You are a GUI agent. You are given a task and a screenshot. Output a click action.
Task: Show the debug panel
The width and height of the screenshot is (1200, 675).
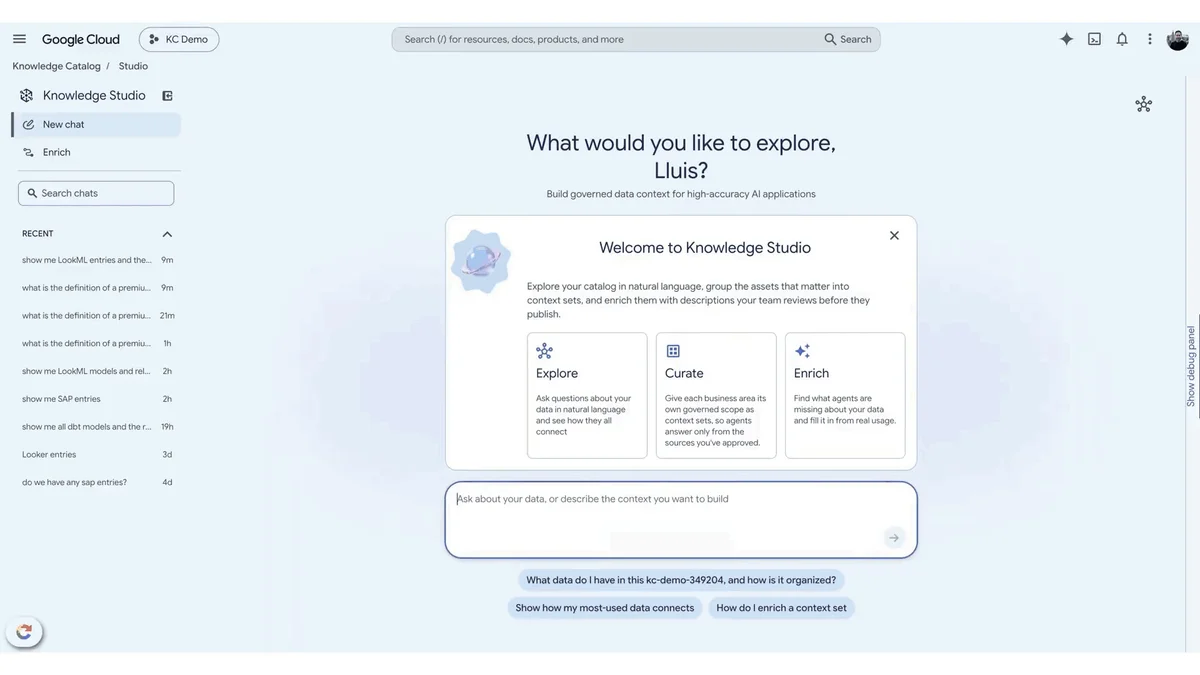(1191, 365)
